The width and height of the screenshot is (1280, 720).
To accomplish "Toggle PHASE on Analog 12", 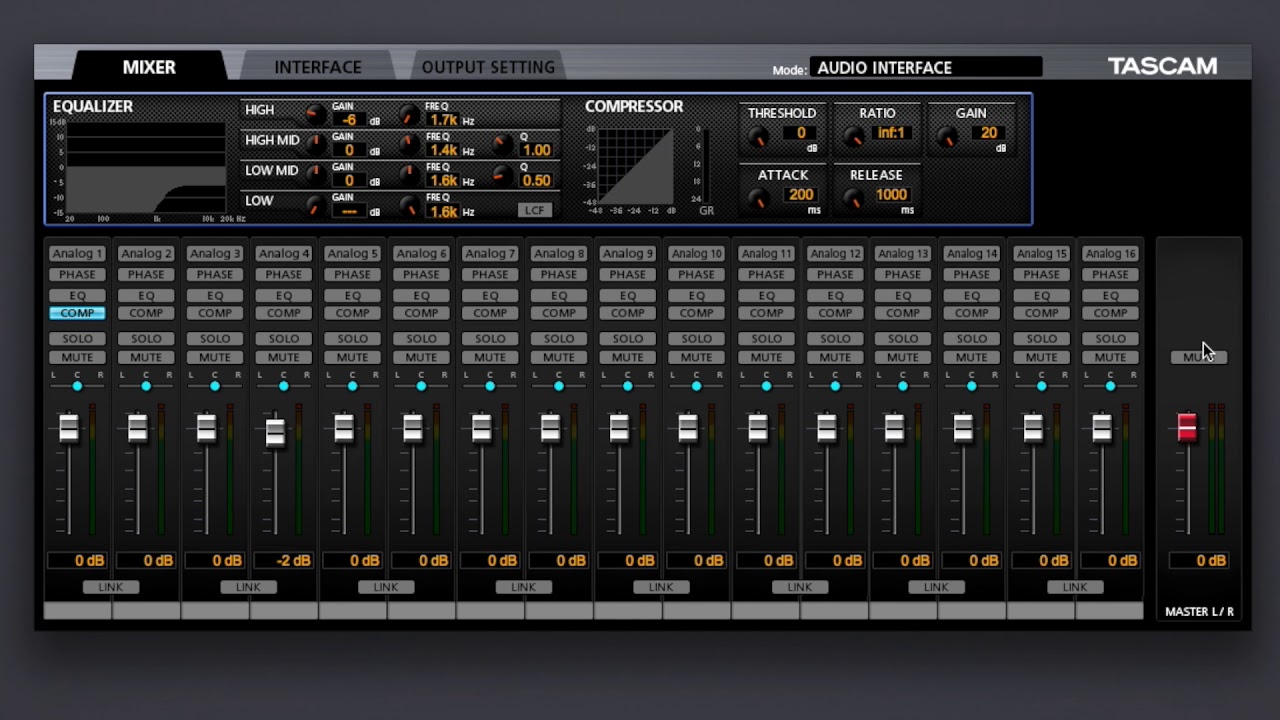I will click(x=835, y=274).
